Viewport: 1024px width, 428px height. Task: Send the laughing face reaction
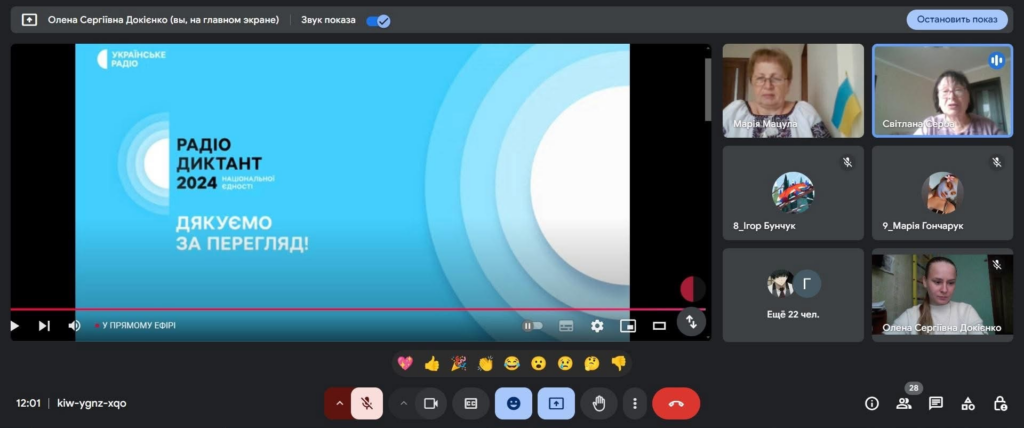[512, 363]
